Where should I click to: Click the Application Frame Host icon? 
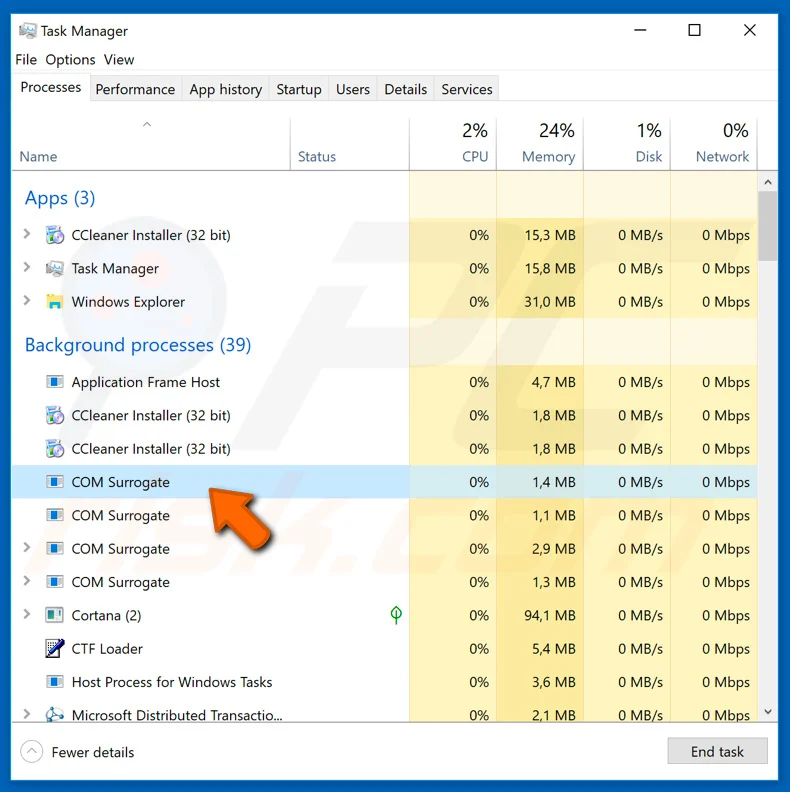coord(55,382)
